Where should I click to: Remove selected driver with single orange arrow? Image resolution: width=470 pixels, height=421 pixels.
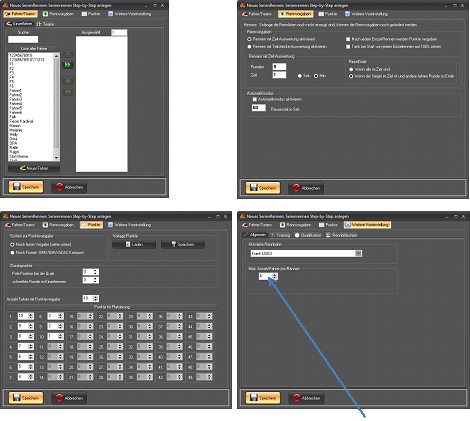(x=68, y=81)
